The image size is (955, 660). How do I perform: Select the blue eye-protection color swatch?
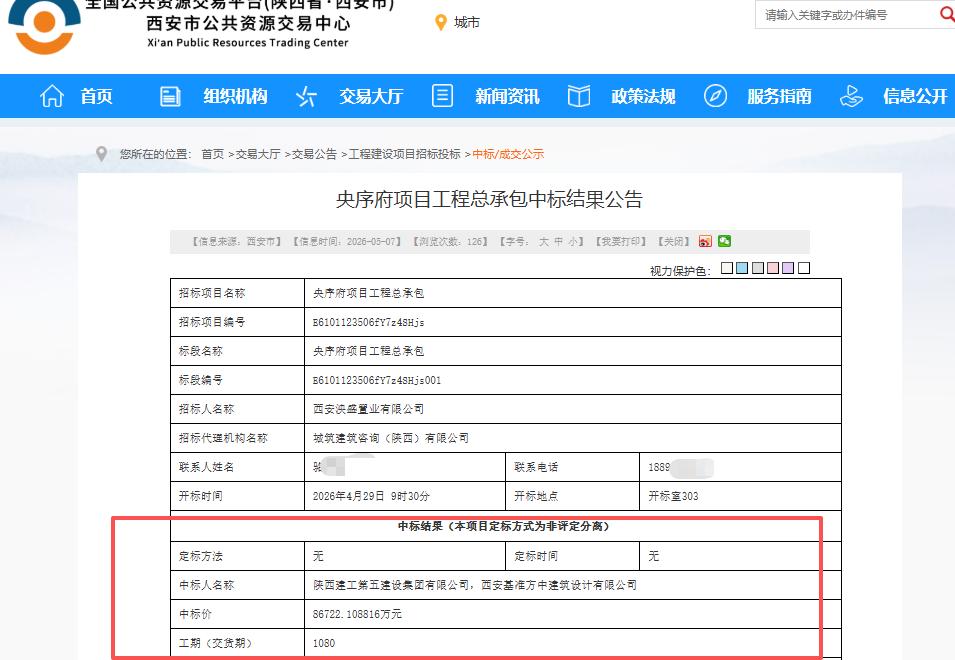(742, 268)
